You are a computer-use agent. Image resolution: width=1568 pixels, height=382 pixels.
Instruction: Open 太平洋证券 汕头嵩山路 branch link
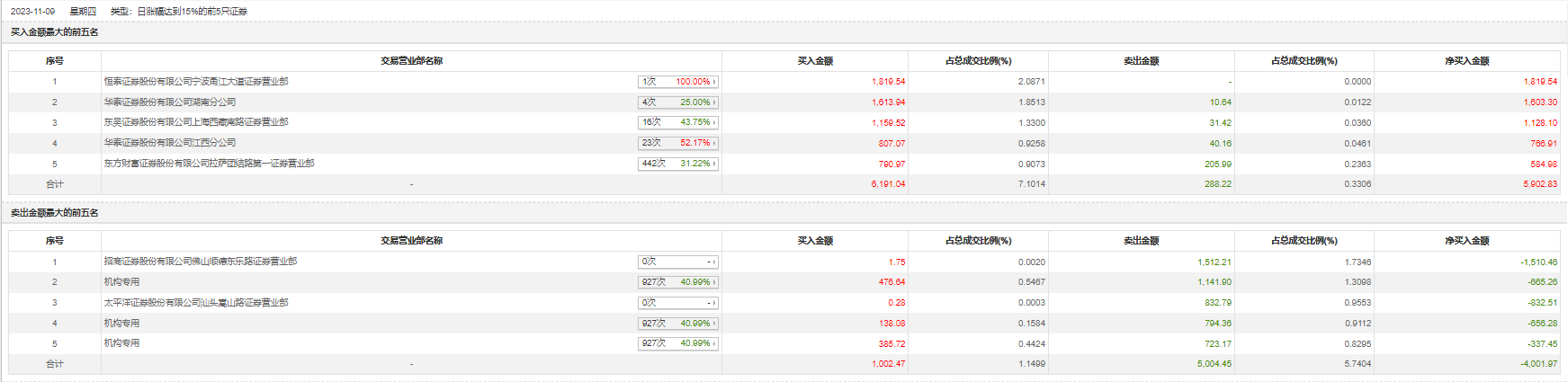[x=196, y=303]
